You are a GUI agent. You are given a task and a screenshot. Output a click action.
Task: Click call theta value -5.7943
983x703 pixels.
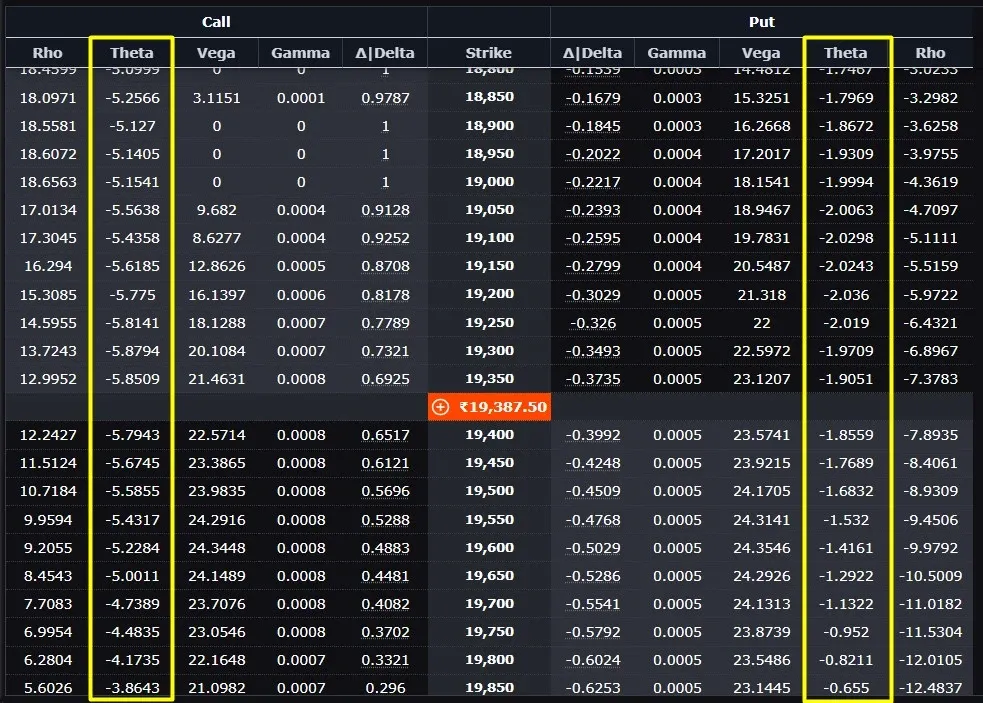coord(132,435)
